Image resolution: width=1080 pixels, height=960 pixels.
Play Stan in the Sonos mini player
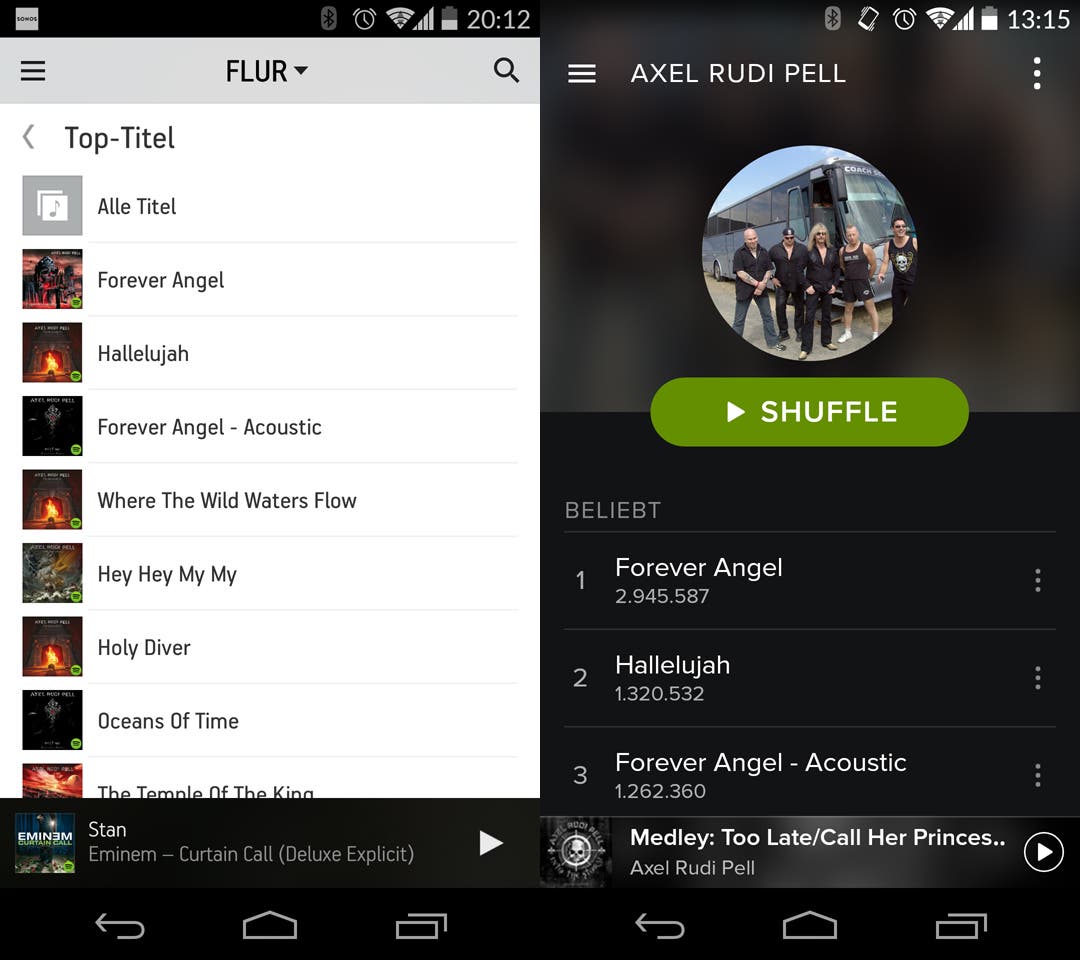pos(490,843)
